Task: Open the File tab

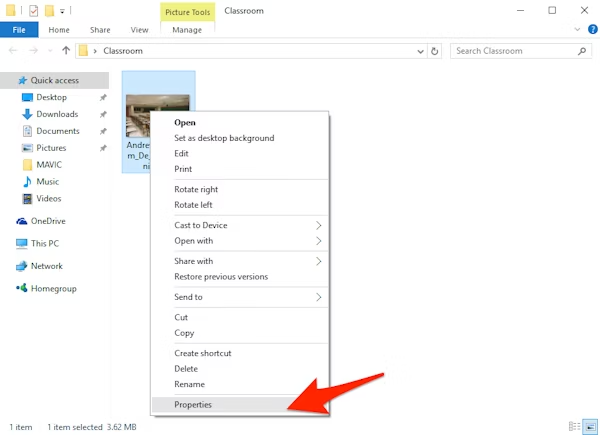Action: [x=19, y=30]
